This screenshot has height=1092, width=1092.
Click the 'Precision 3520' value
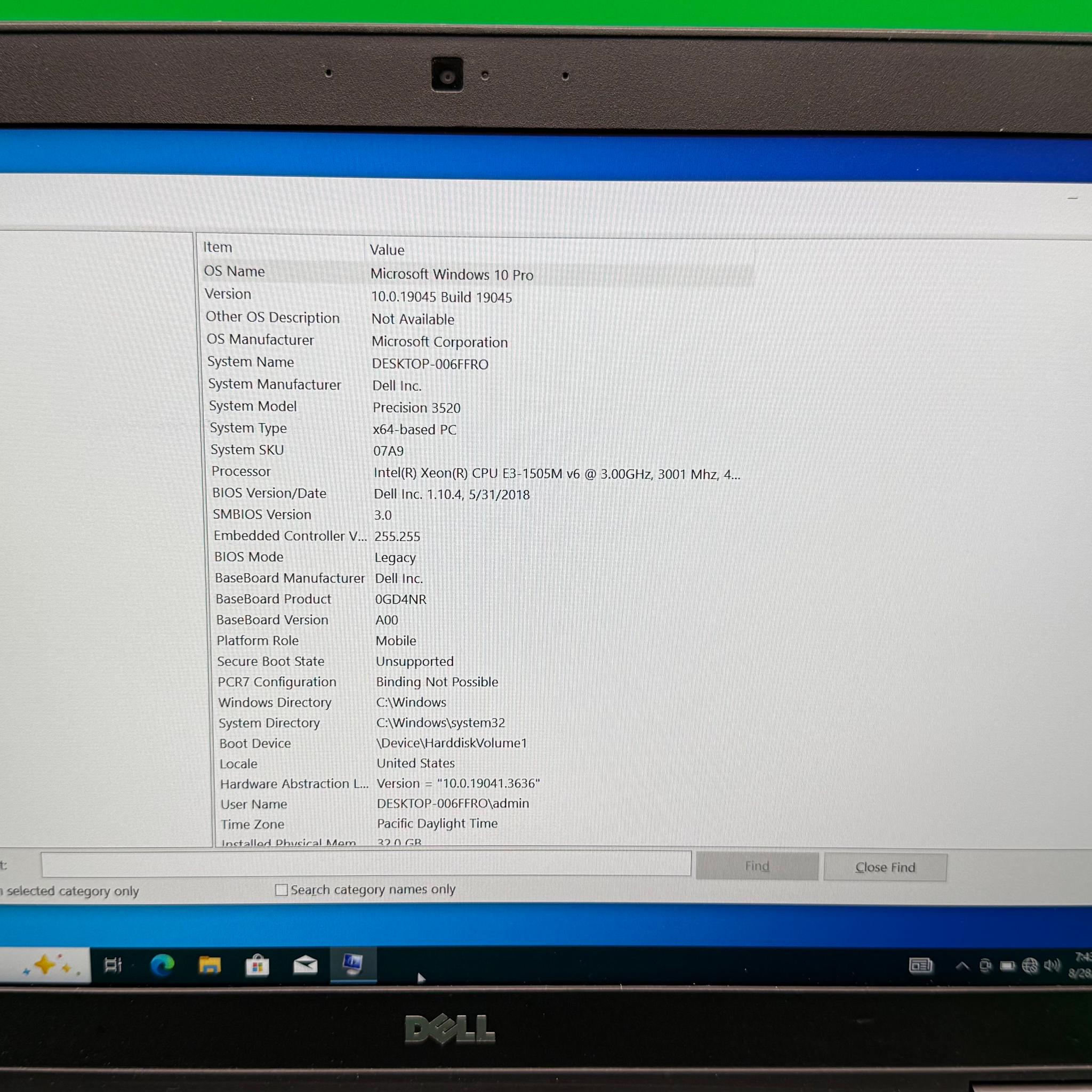pos(416,407)
